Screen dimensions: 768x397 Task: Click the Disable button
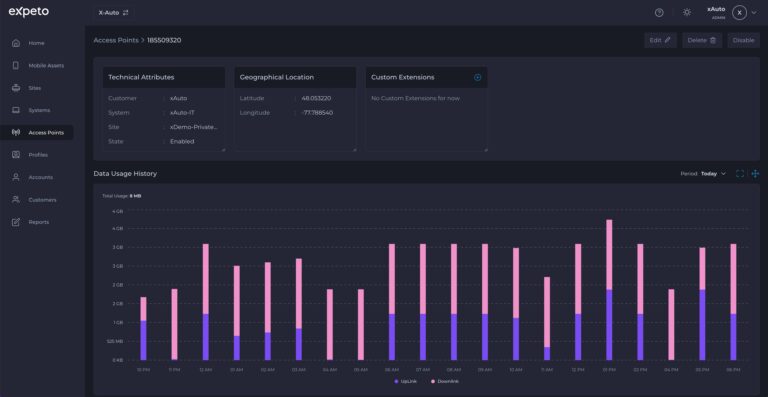click(744, 40)
